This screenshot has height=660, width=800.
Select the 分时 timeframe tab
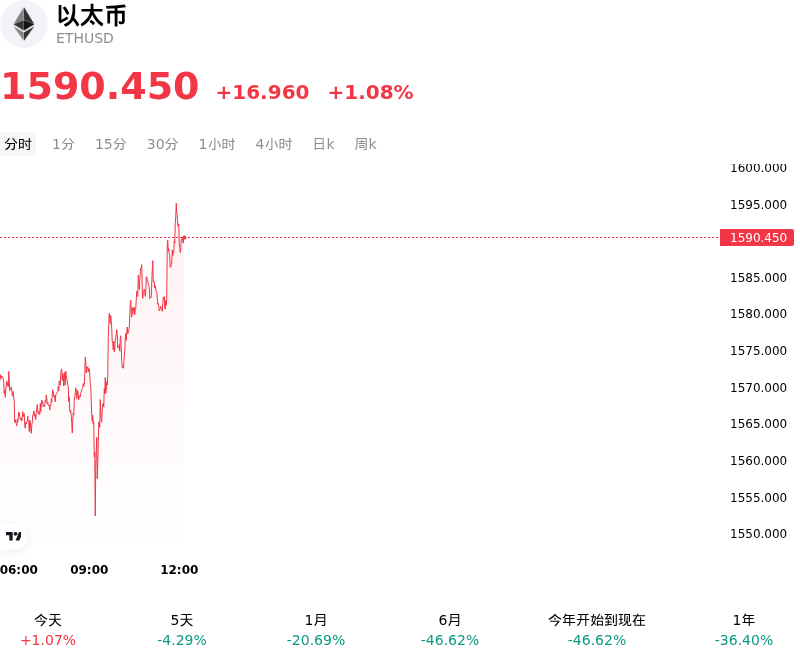point(18,144)
